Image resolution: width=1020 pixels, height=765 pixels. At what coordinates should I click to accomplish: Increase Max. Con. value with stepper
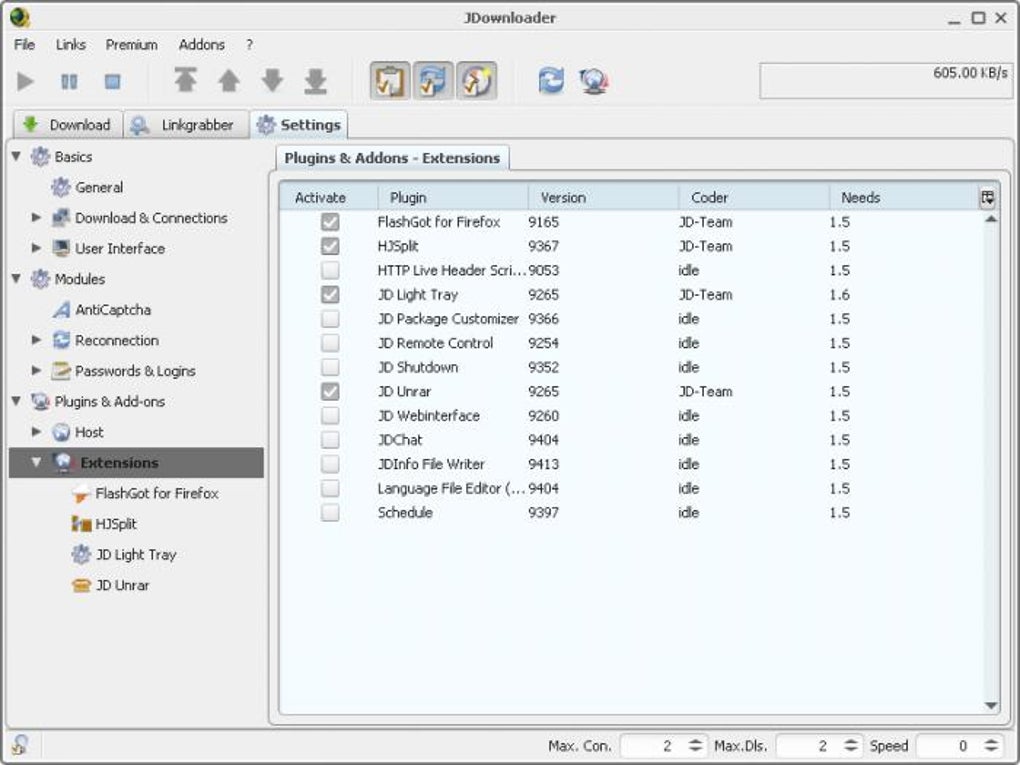(x=696, y=741)
